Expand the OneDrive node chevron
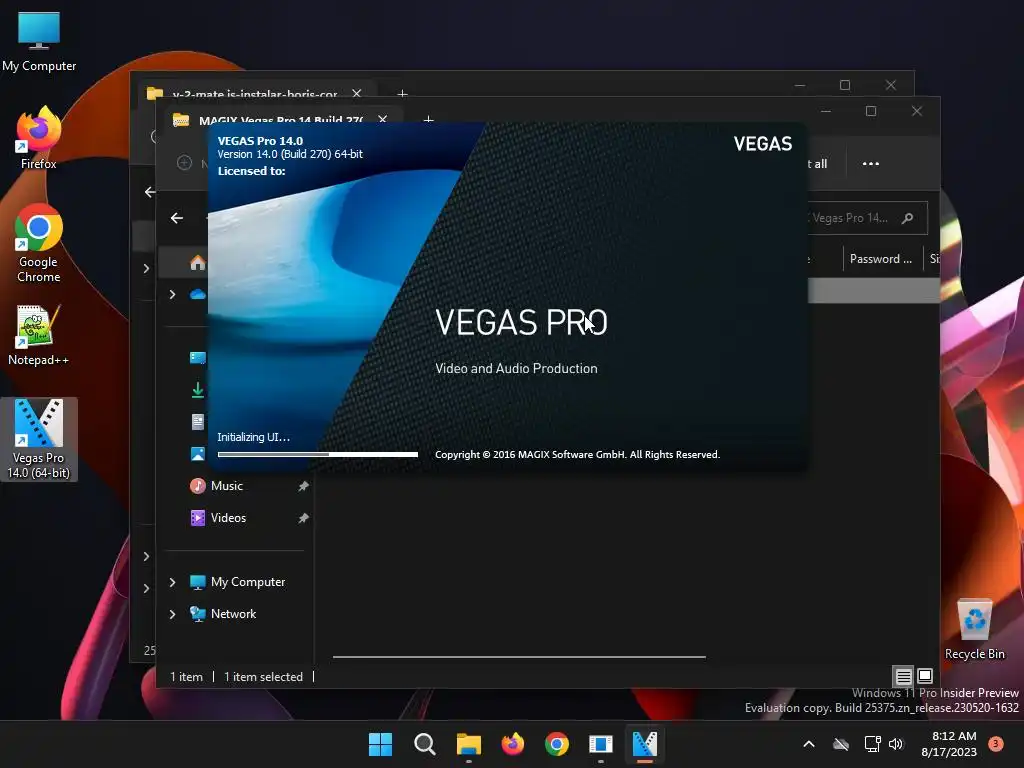The width and height of the screenshot is (1024, 768). click(172, 295)
